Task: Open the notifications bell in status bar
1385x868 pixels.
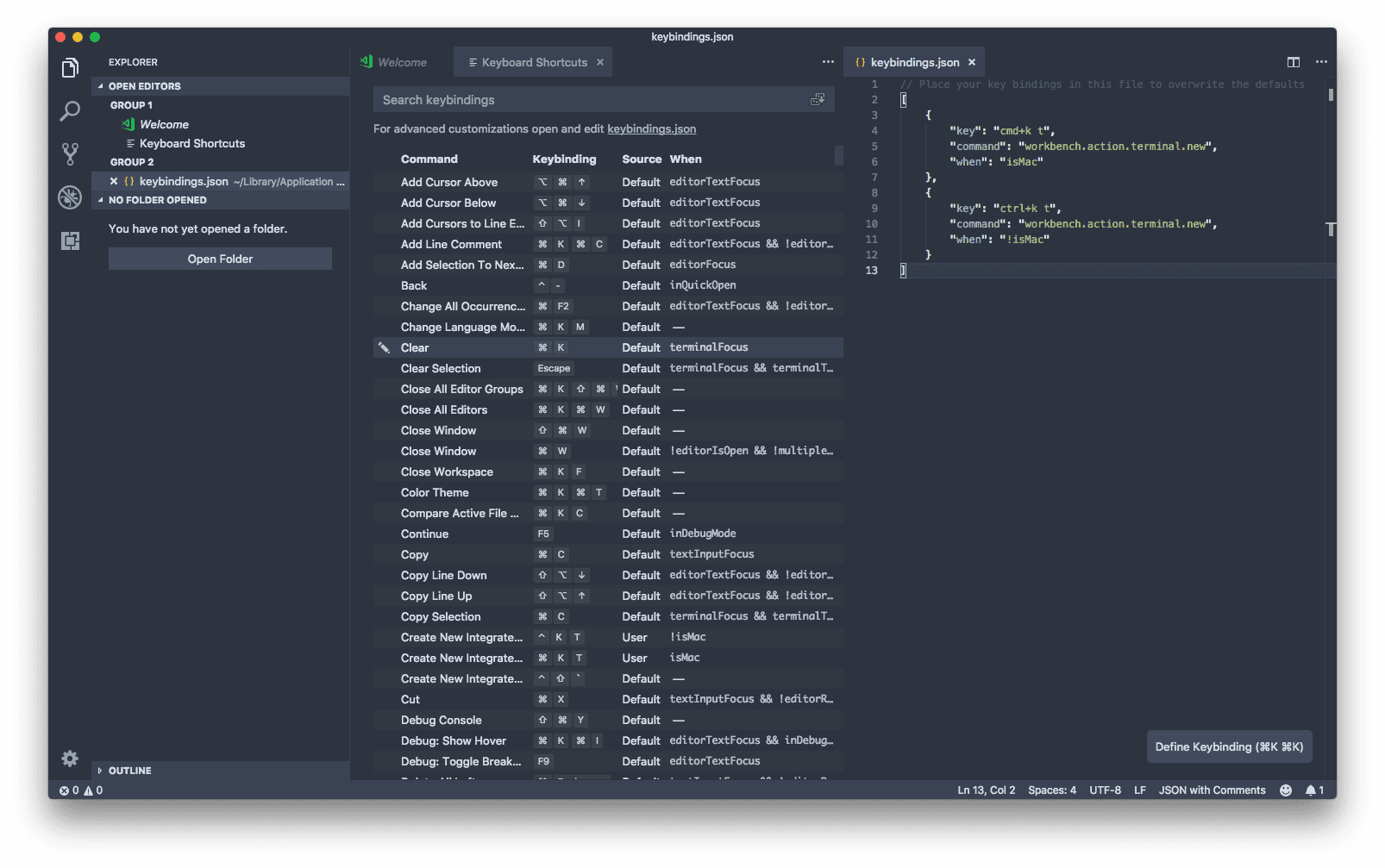Action: 1311,790
